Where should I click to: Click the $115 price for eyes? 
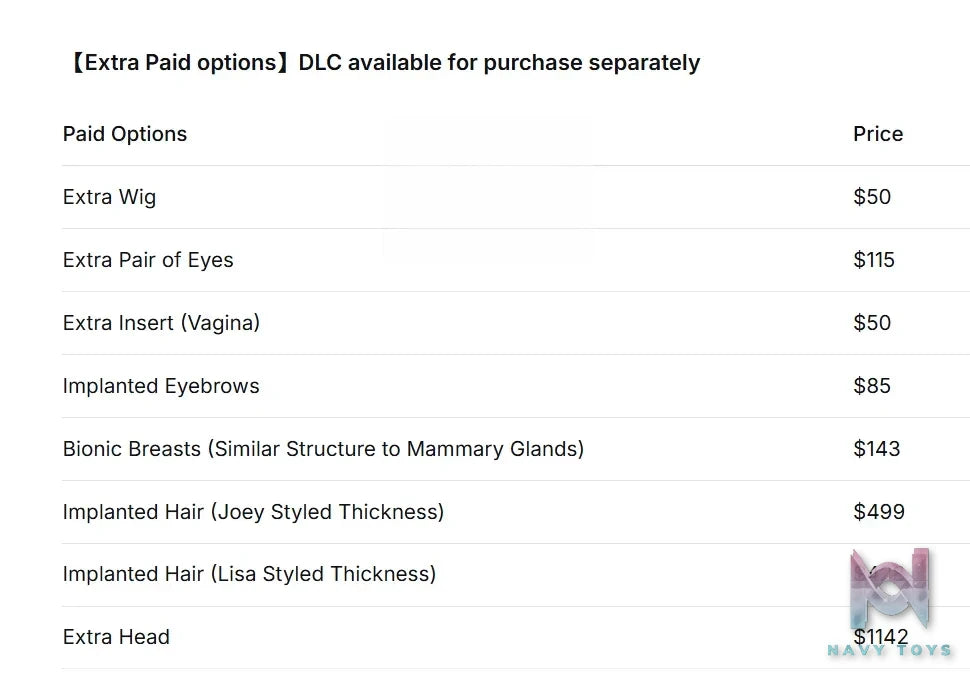tap(873, 260)
